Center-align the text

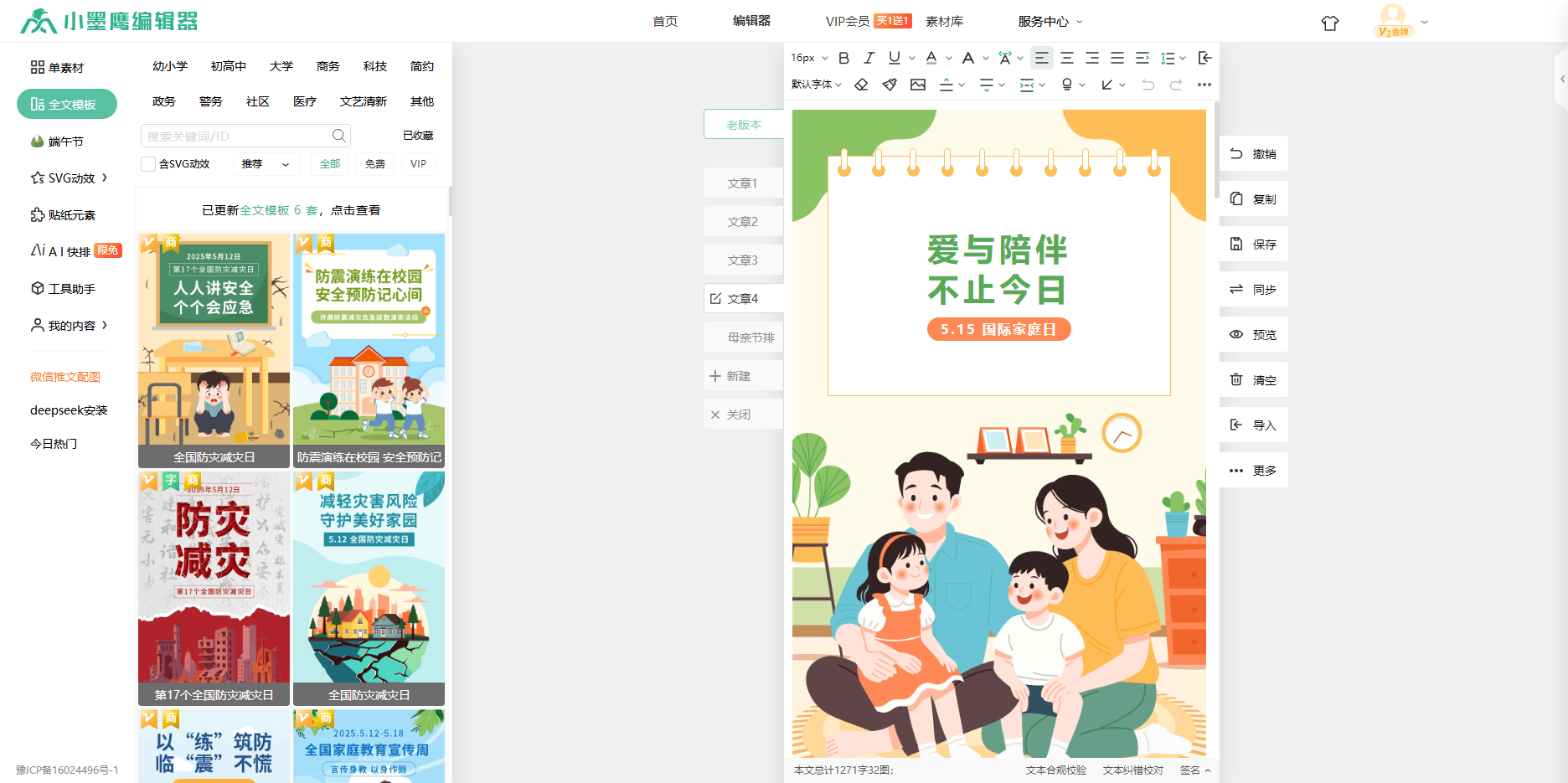[x=1066, y=58]
